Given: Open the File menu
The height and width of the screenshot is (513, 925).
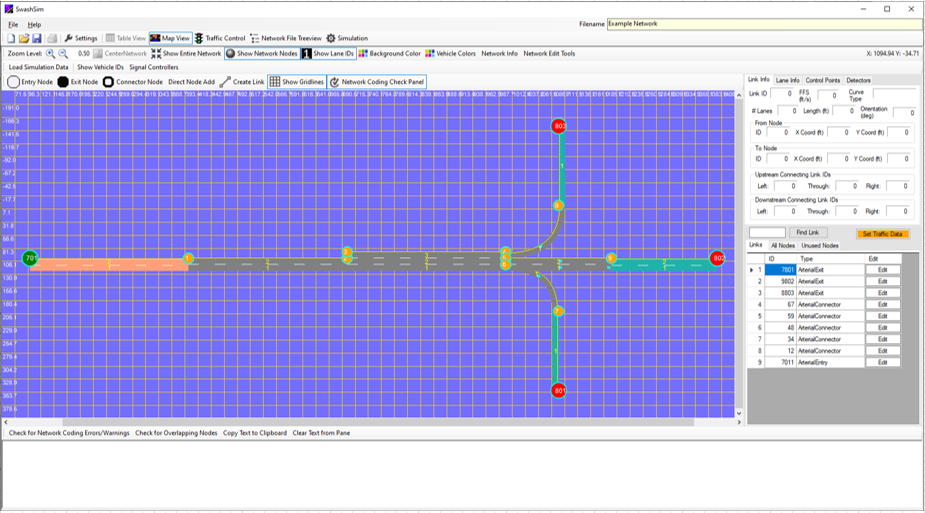Looking at the screenshot, I should pos(13,25).
